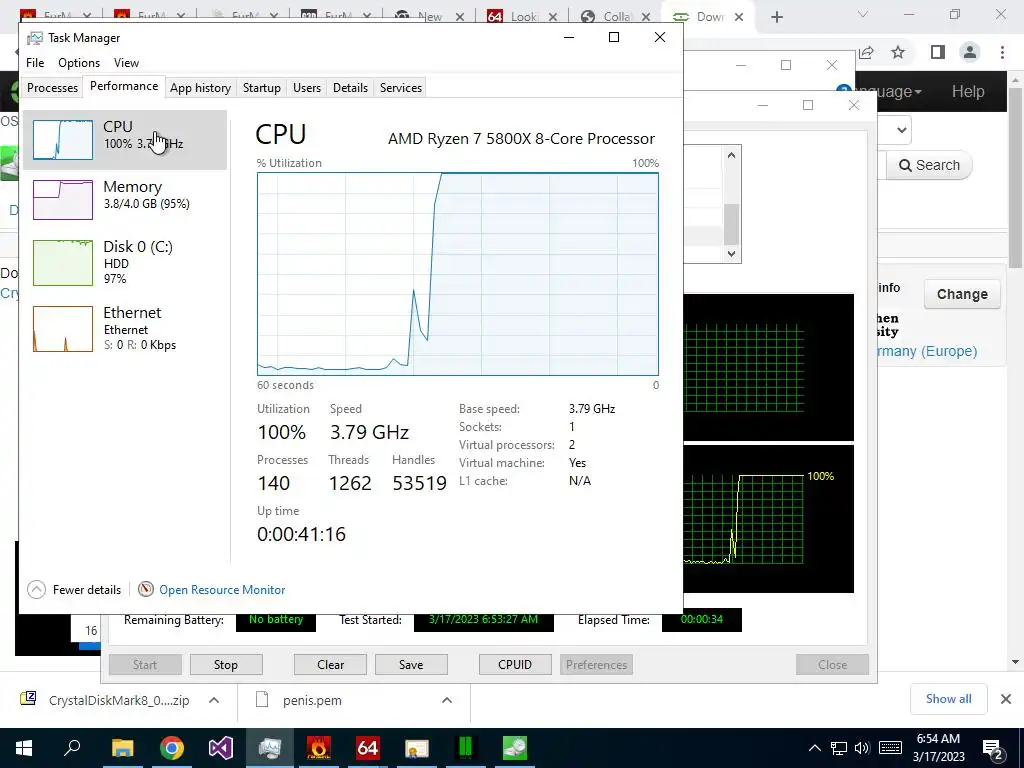Select the Memory entry in sidebar
The height and width of the screenshot is (768, 1024).
tap(125, 199)
